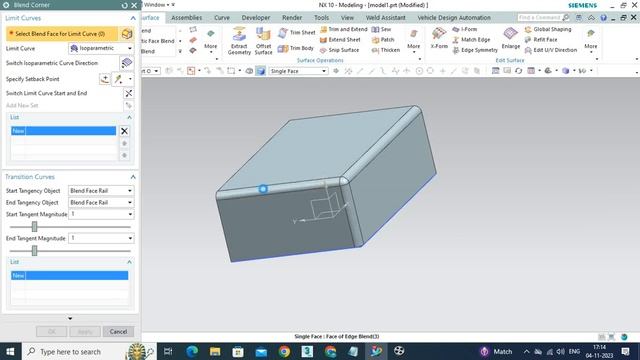
Task: Open the Single Face selection filter dropdown
Action: coord(298,71)
